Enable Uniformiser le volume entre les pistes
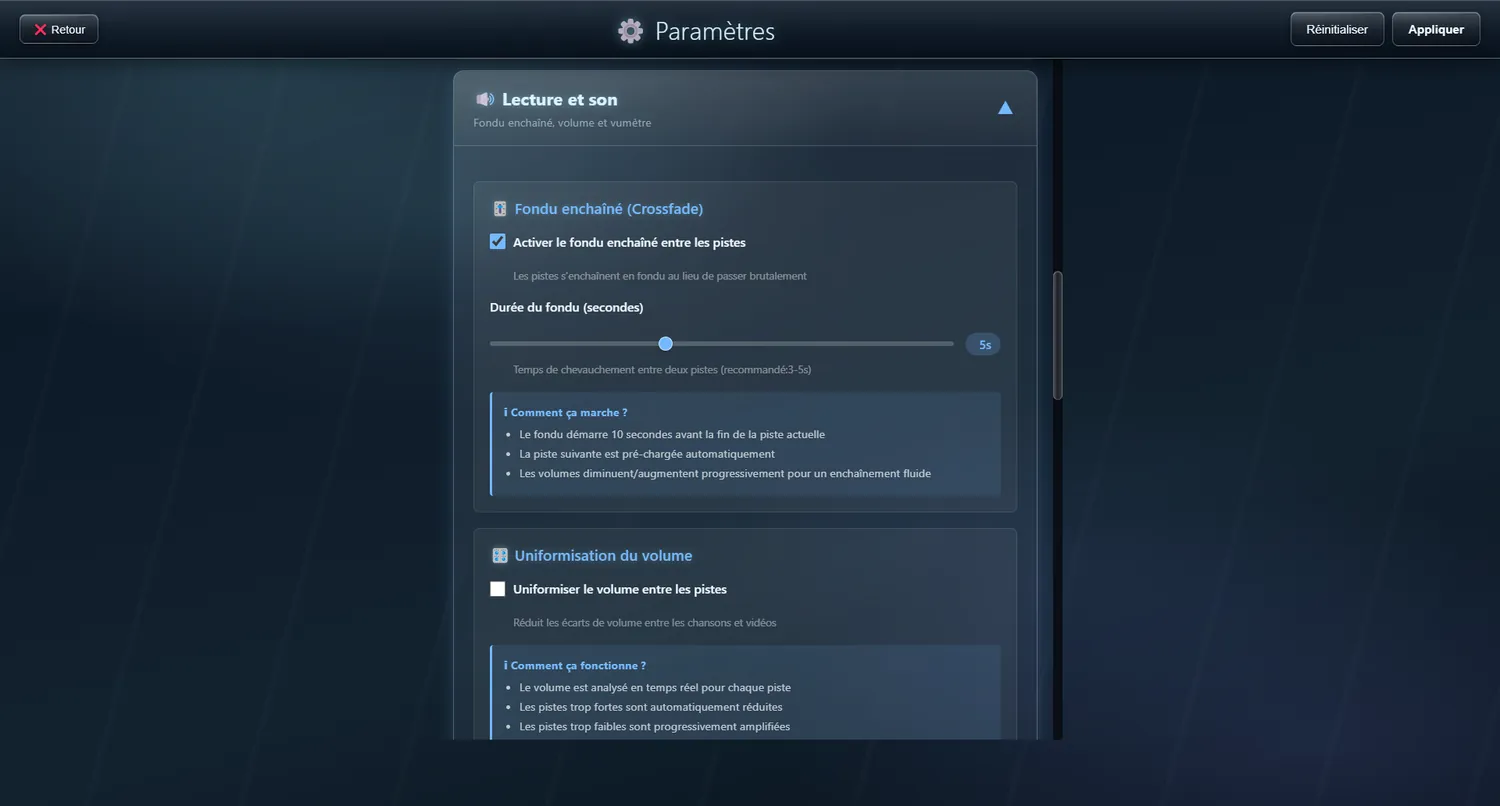Image resolution: width=1500 pixels, height=806 pixels. (x=498, y=589)
